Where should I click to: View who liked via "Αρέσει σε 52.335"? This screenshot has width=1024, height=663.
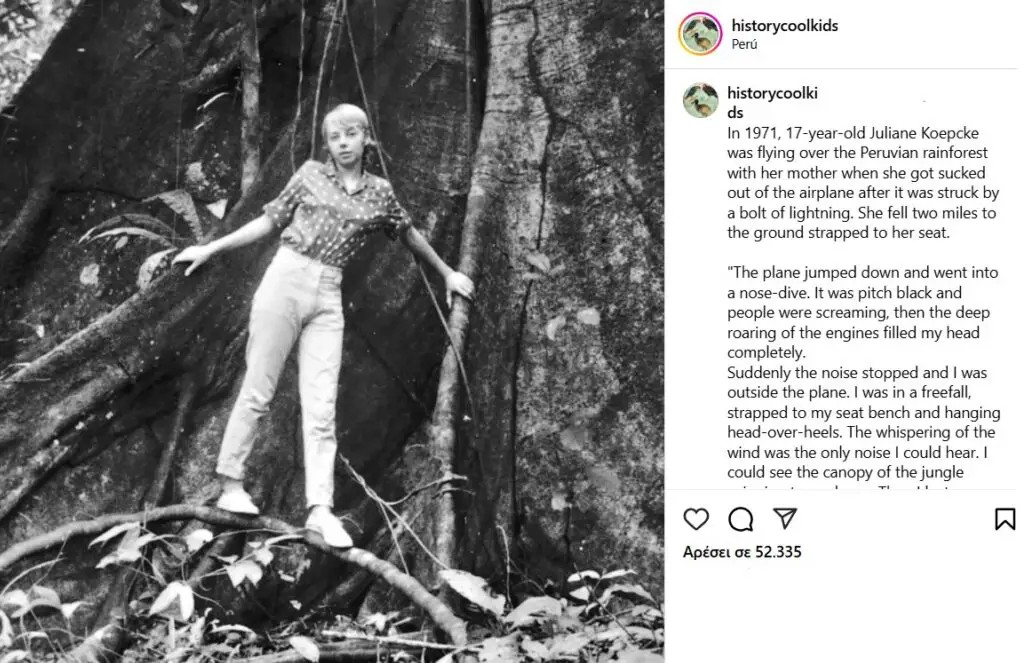pyautogui.click(x=742, y=552)
